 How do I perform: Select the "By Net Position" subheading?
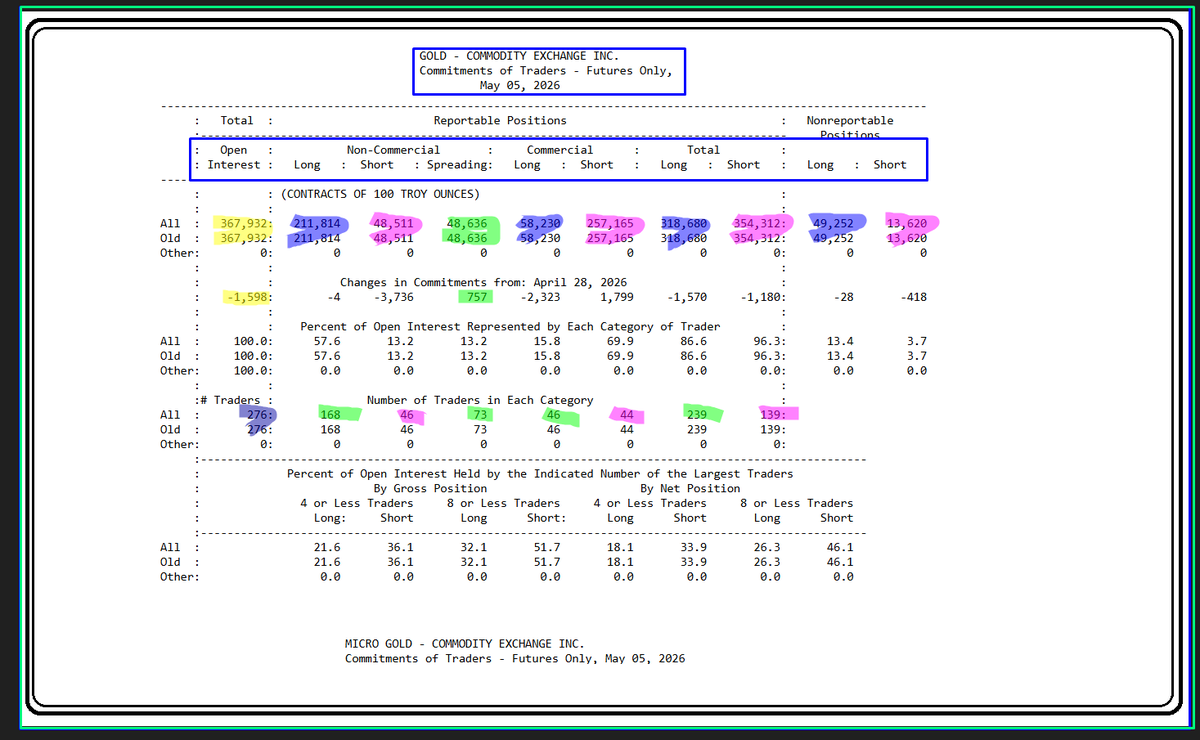[x=690, y=488]
